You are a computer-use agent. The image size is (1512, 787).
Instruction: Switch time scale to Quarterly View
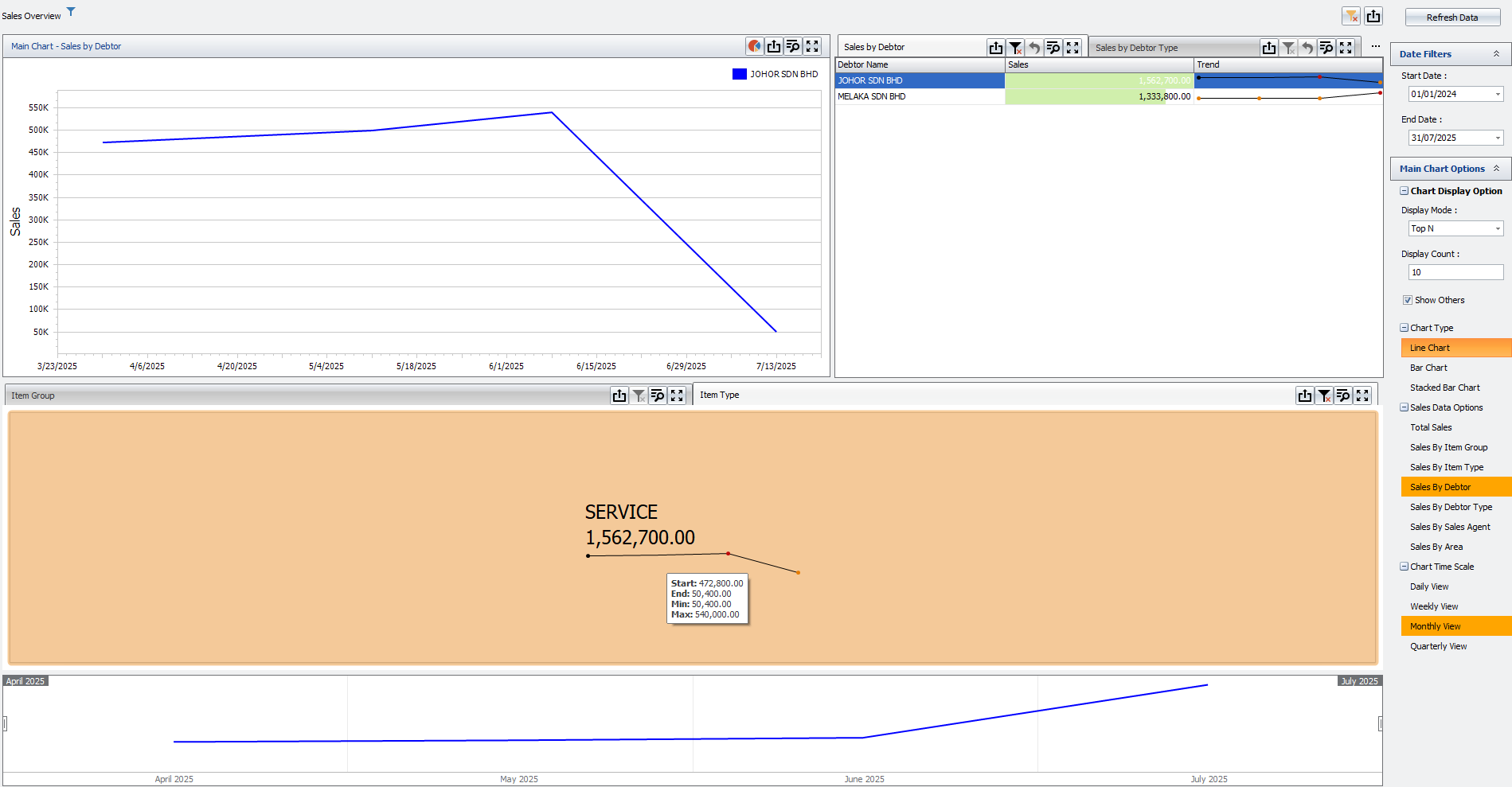(1438, 646)
